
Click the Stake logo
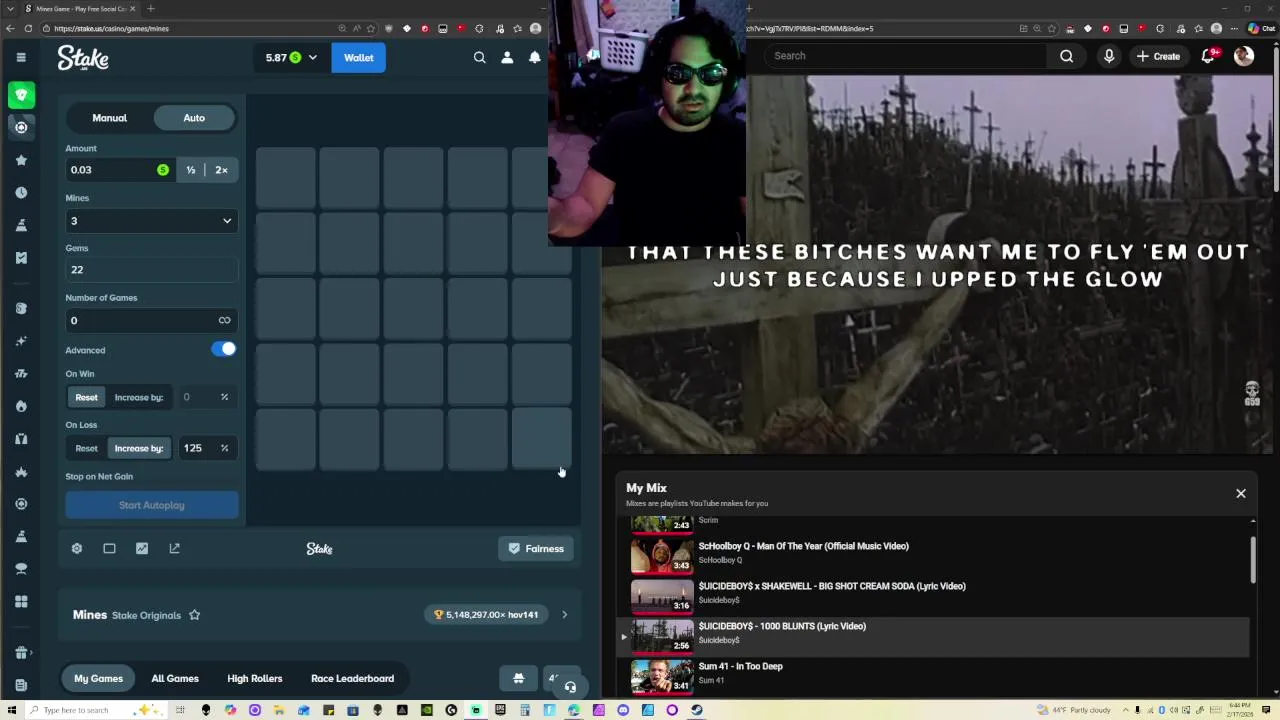point(83,58)
